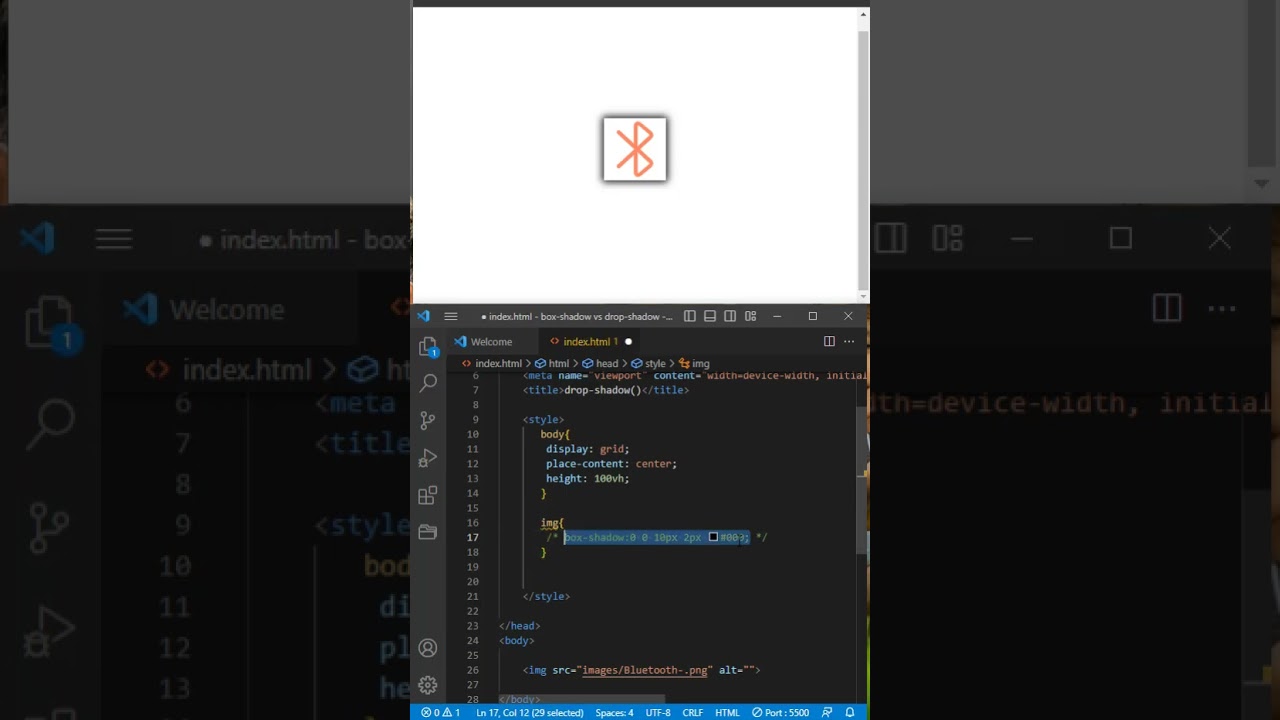This screenshot has height=720, width=1280.
Task: Open the Run and Debug view
Action: coord(428,458)
